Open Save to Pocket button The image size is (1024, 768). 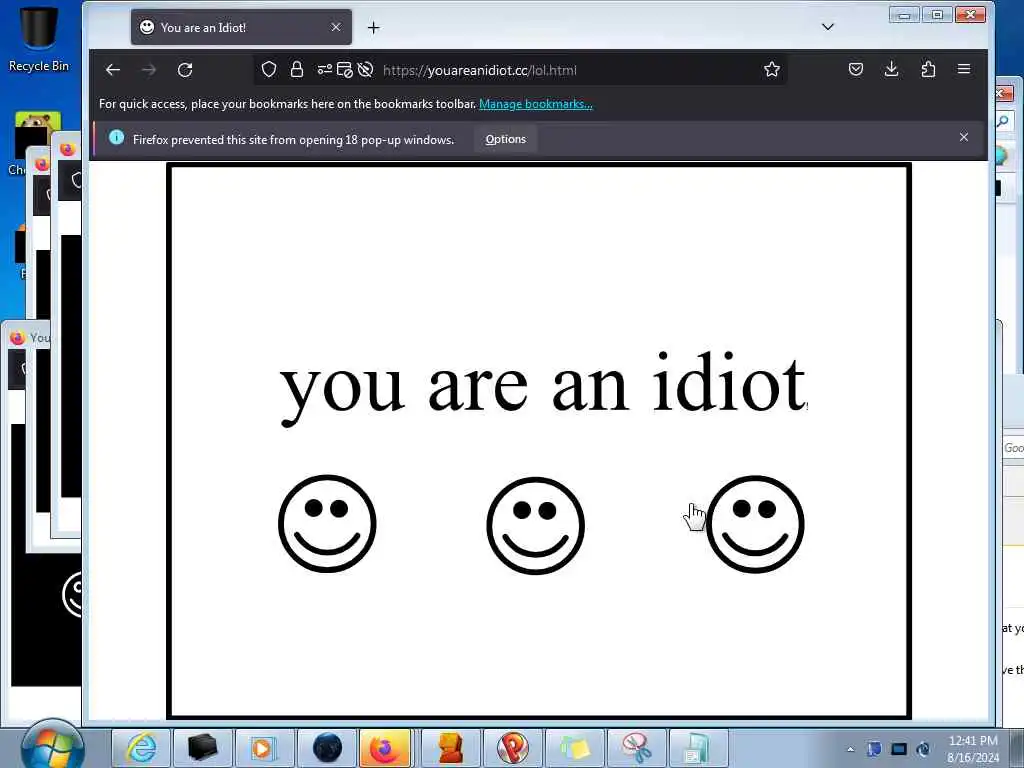coord(856,69)
